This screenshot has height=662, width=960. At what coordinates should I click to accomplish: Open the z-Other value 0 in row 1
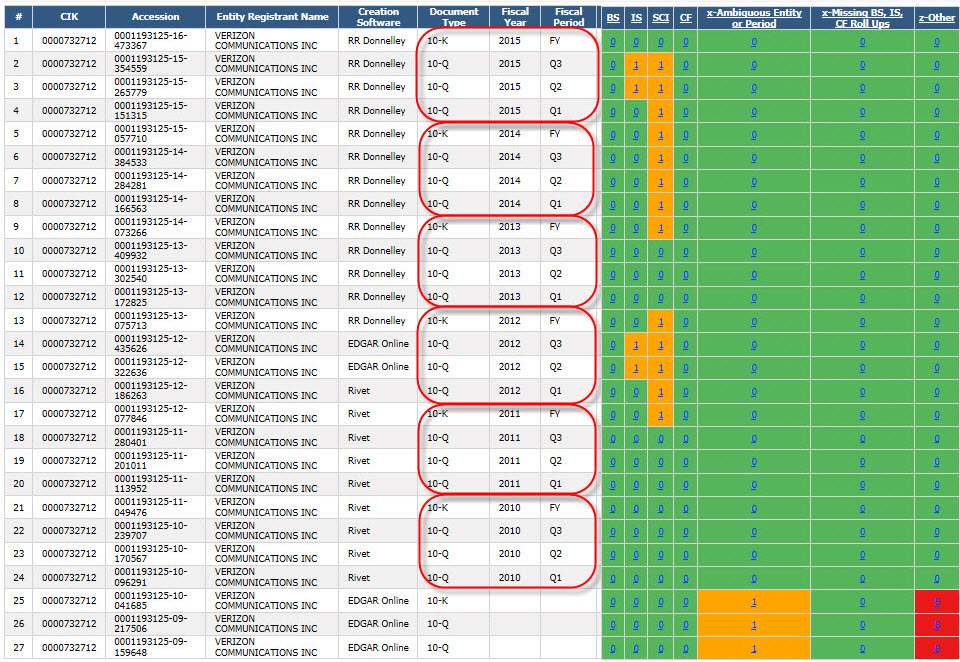point(937,42)
